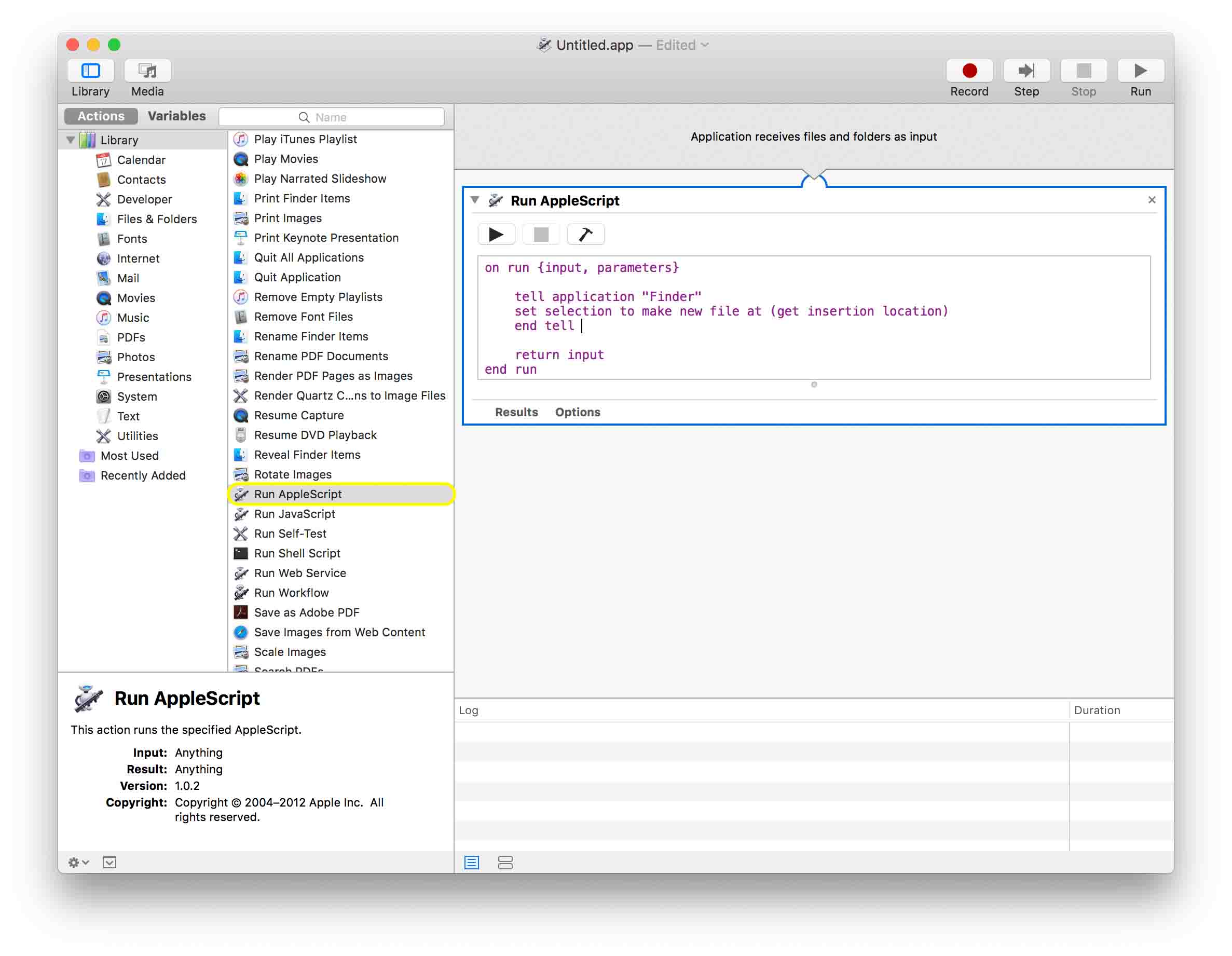This screenshot has height=956, width=1232.
Task: Show the Results section of action
Action: coord(516,412)
